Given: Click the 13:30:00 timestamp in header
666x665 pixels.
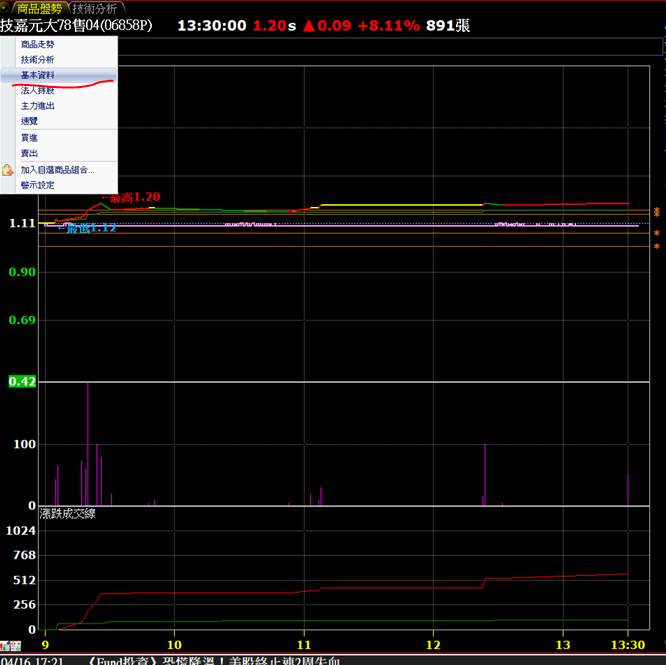Looking at the screenshot, I should pos(212,25).
